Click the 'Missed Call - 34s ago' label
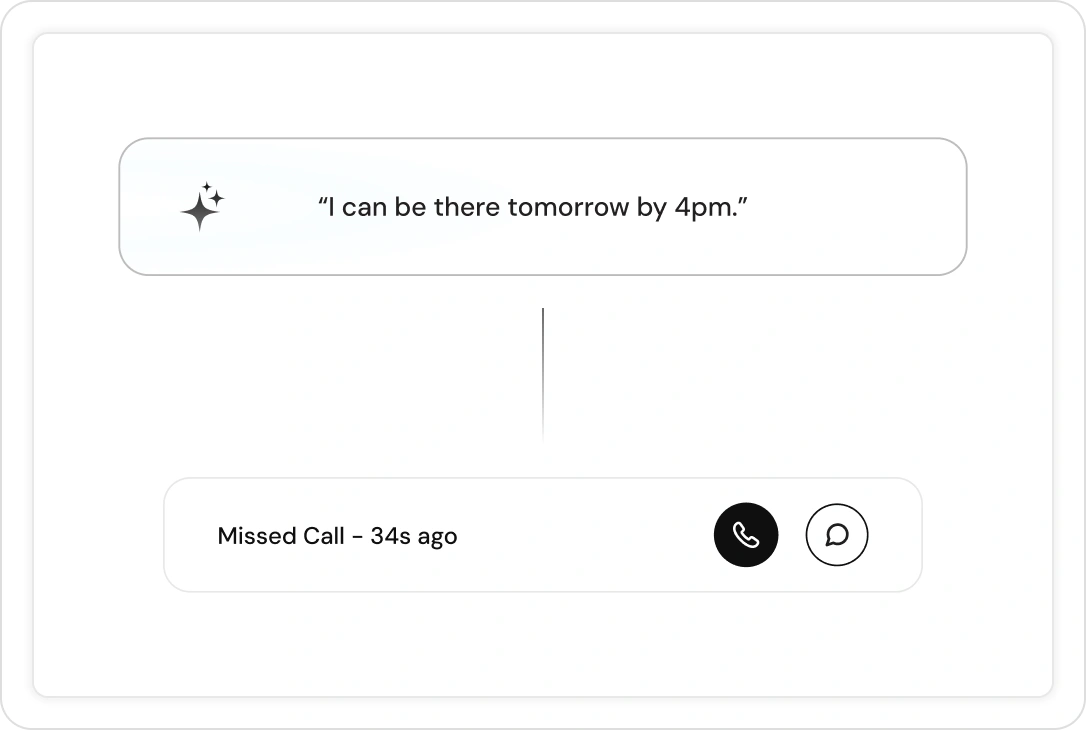This screenshot has height=730, width=1086. 337,536
